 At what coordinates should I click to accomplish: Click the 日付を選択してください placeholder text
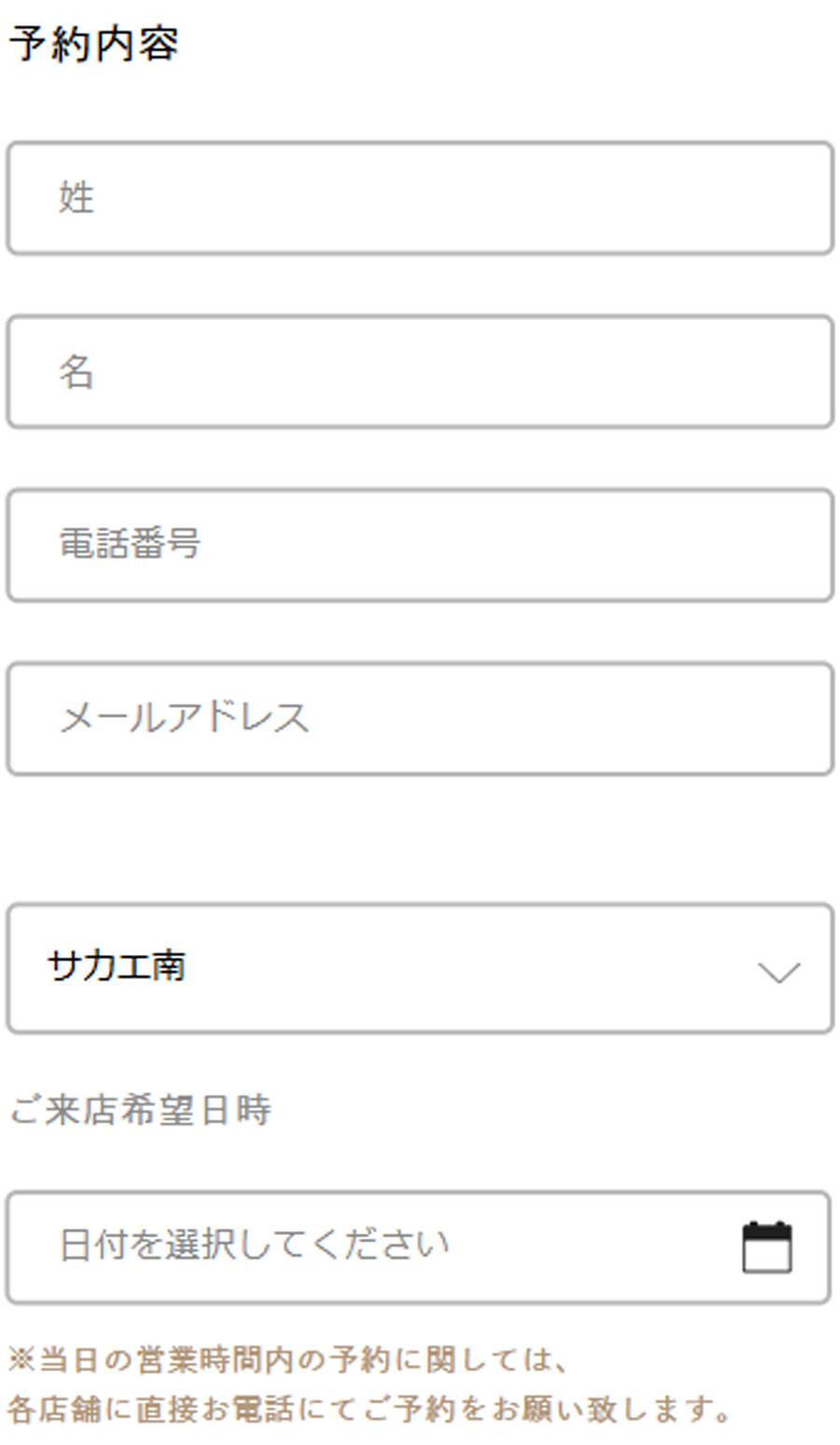click(254, 1245)
